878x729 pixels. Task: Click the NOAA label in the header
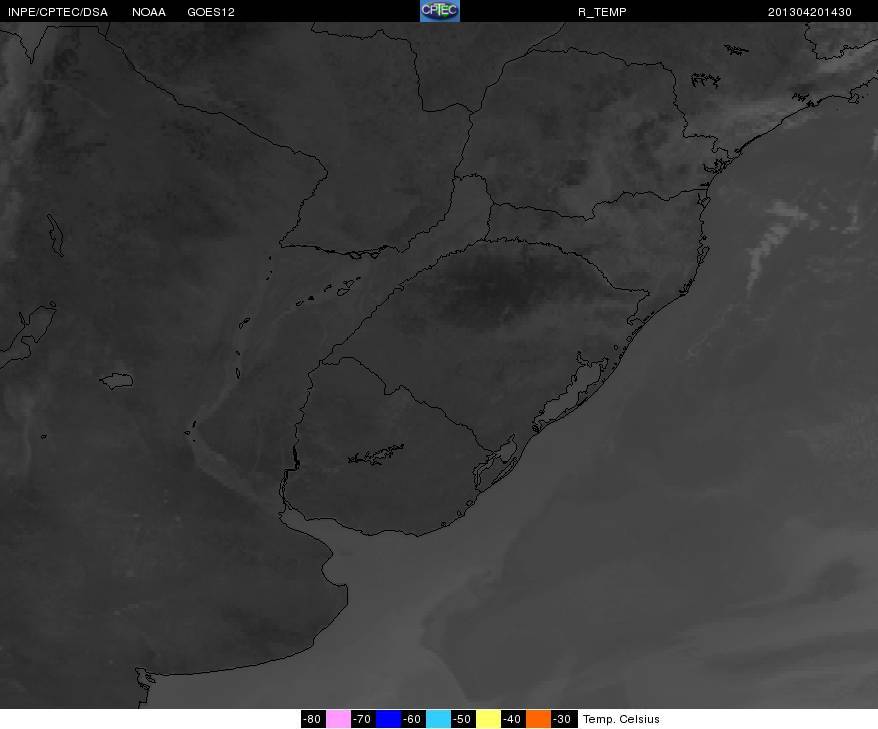pos(148,12)
